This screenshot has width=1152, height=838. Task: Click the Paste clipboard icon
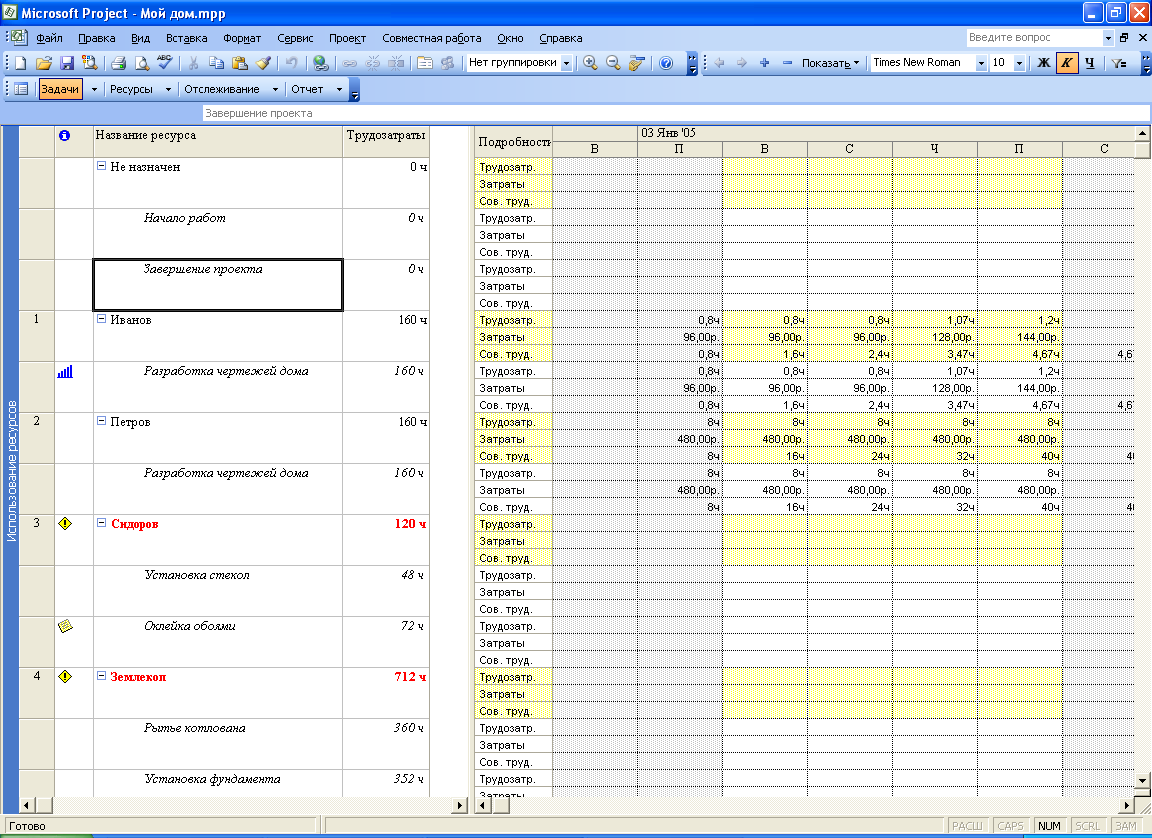click(240, 63)
